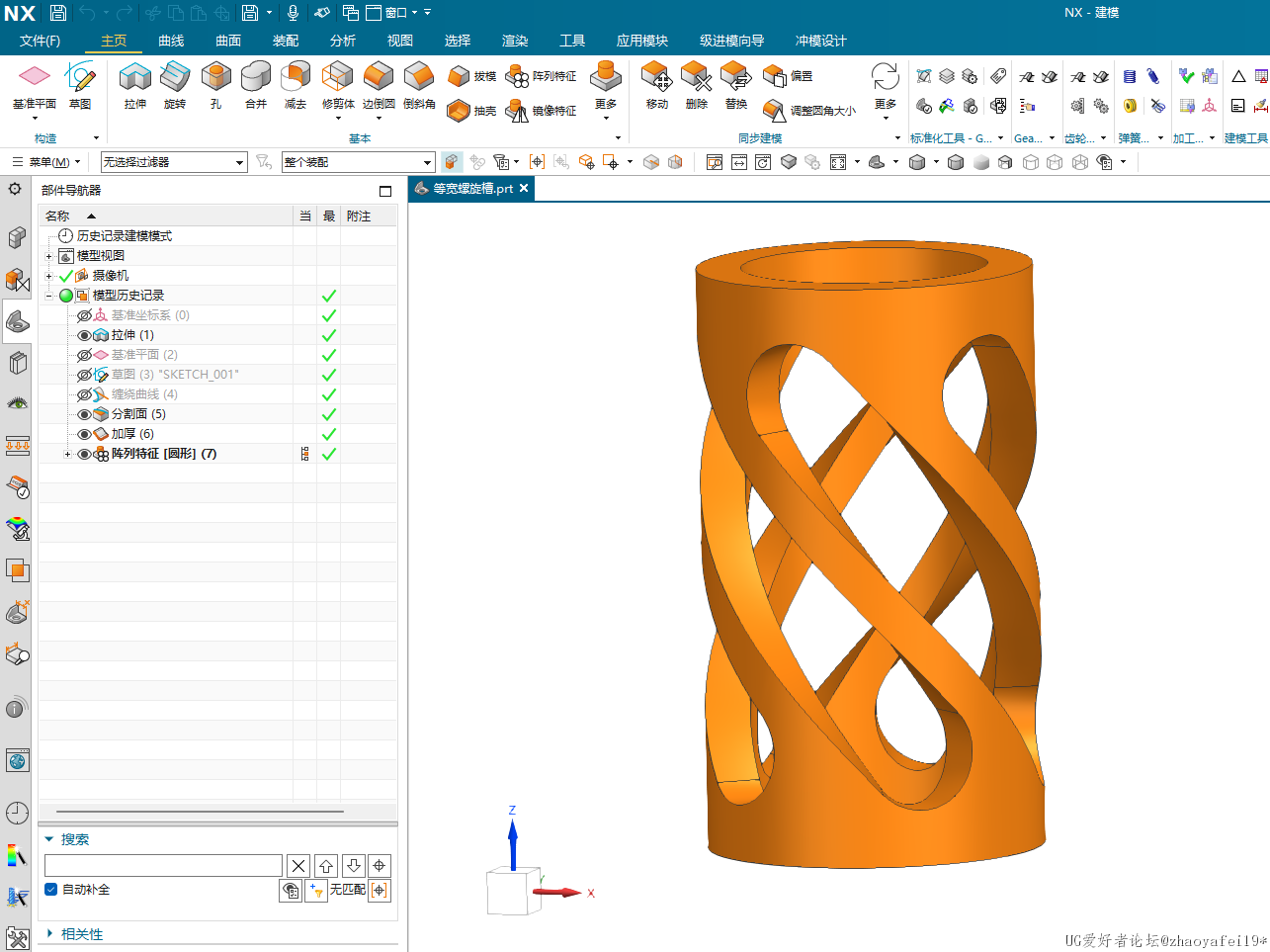
Task: Expand the 相关性 section
Action: pyautogui.click(x=50, y=934)
